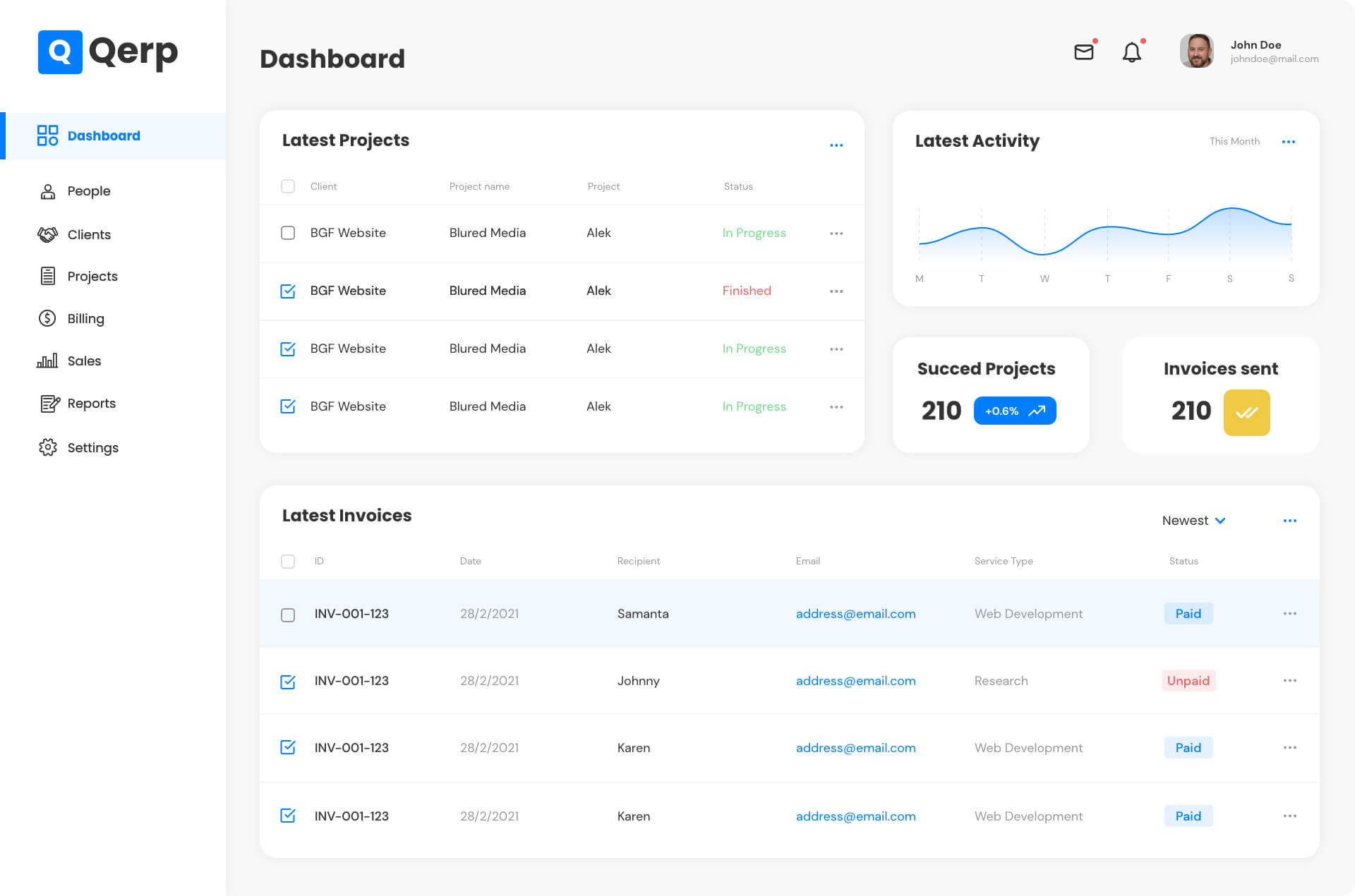1355x896 pixels.
Task: Open the This Month period selector
Action: [x=1234, y=141]
